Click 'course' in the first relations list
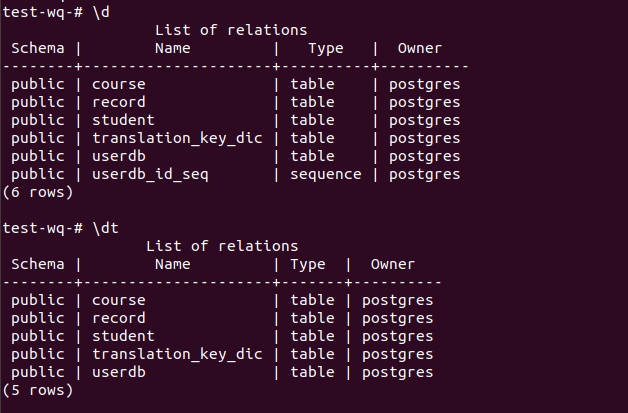Image resolution: width=628 pixels, height=413 pixels. (119, 84)
